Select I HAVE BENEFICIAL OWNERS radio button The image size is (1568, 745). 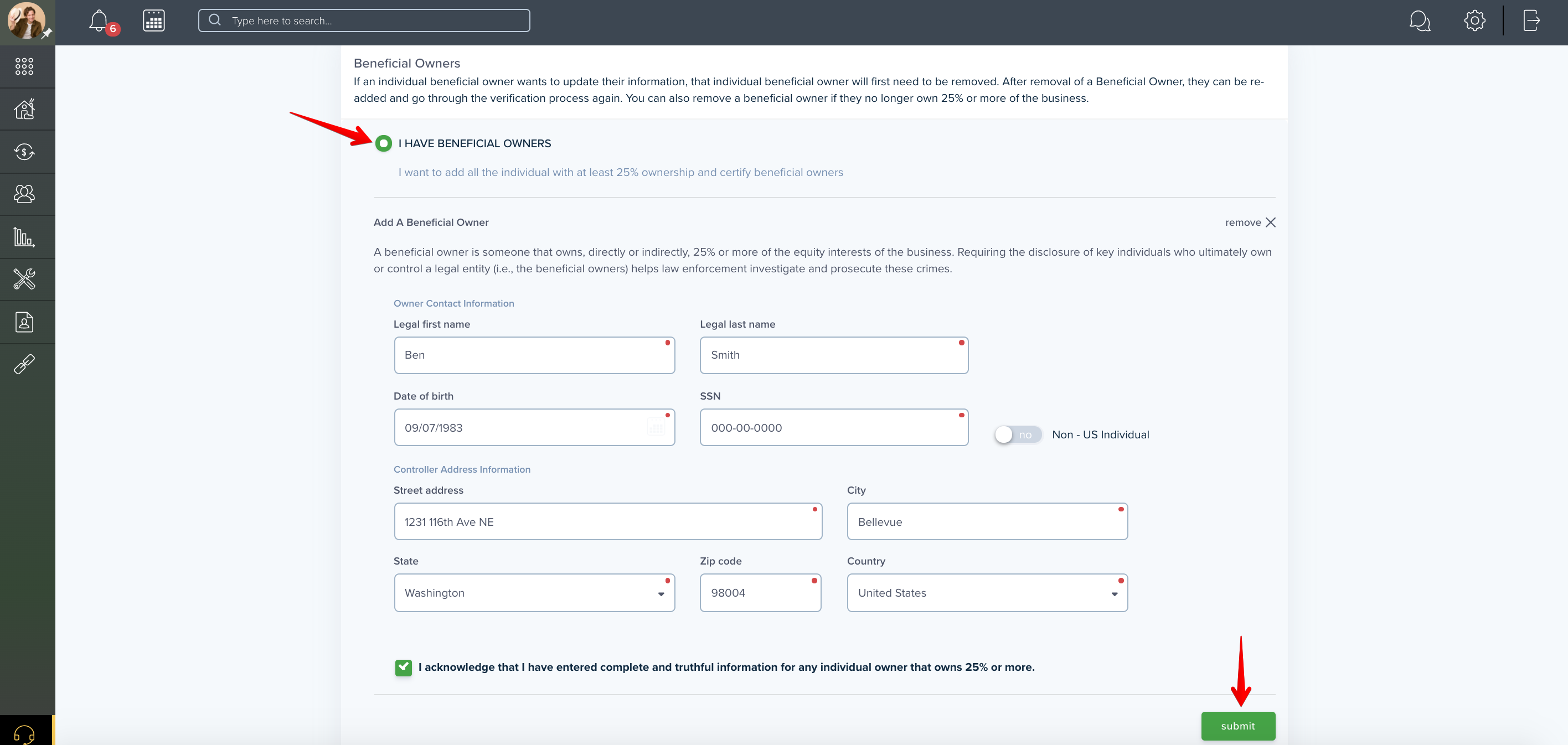[x=384, y=144]
